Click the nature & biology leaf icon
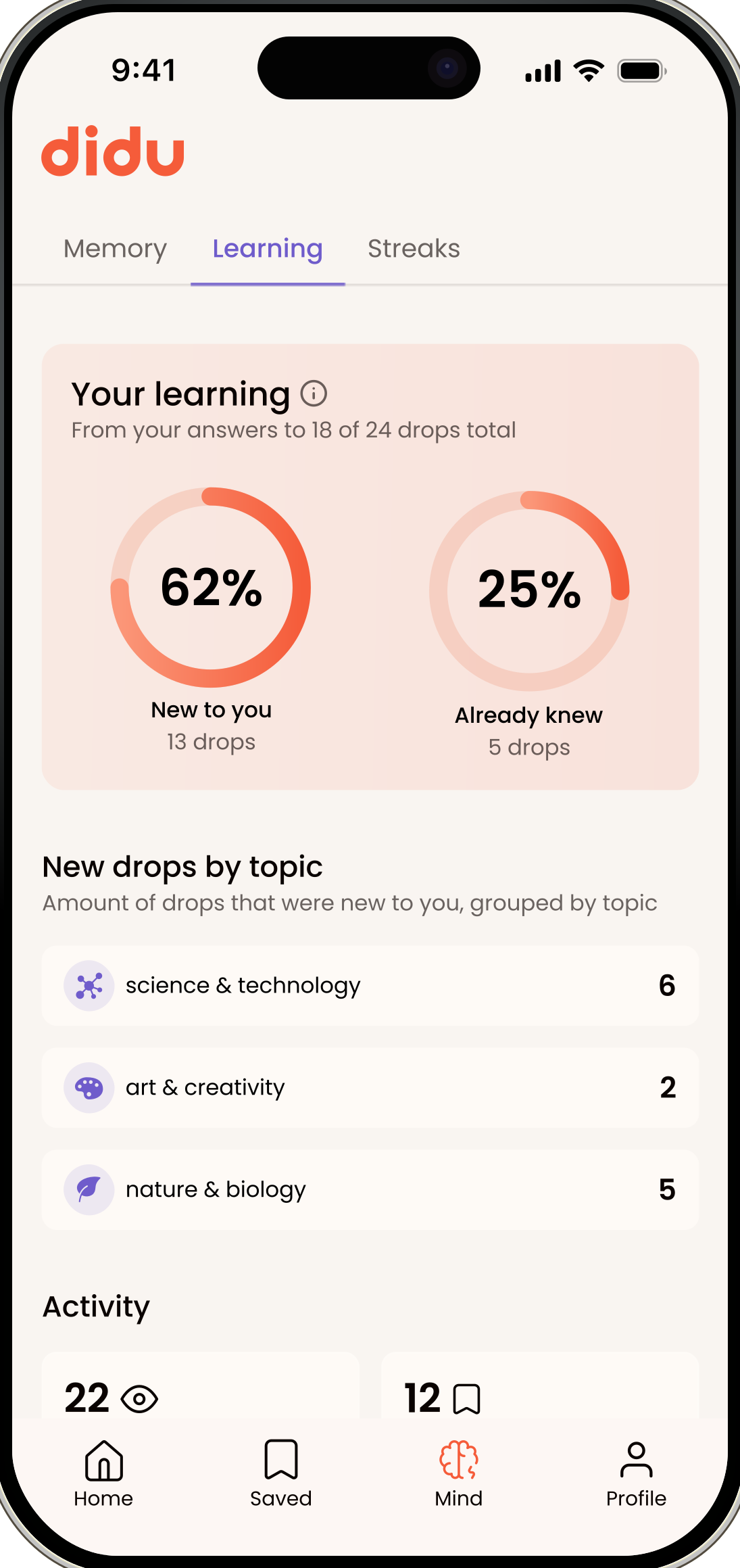The width and height of the screenshot is (740, 1568). tap(89, 1189)
